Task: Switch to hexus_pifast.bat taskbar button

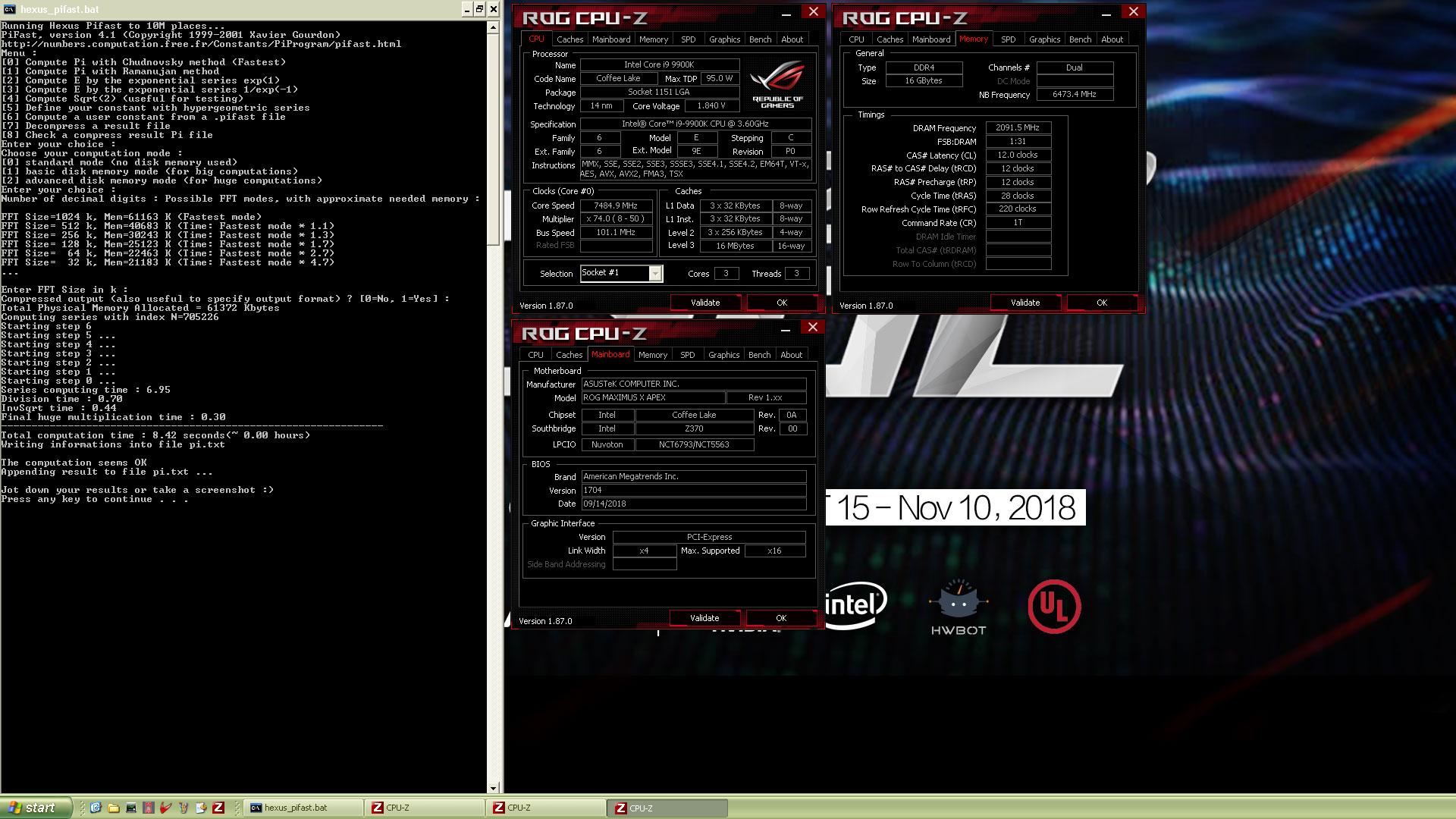Action: point(303,808)
